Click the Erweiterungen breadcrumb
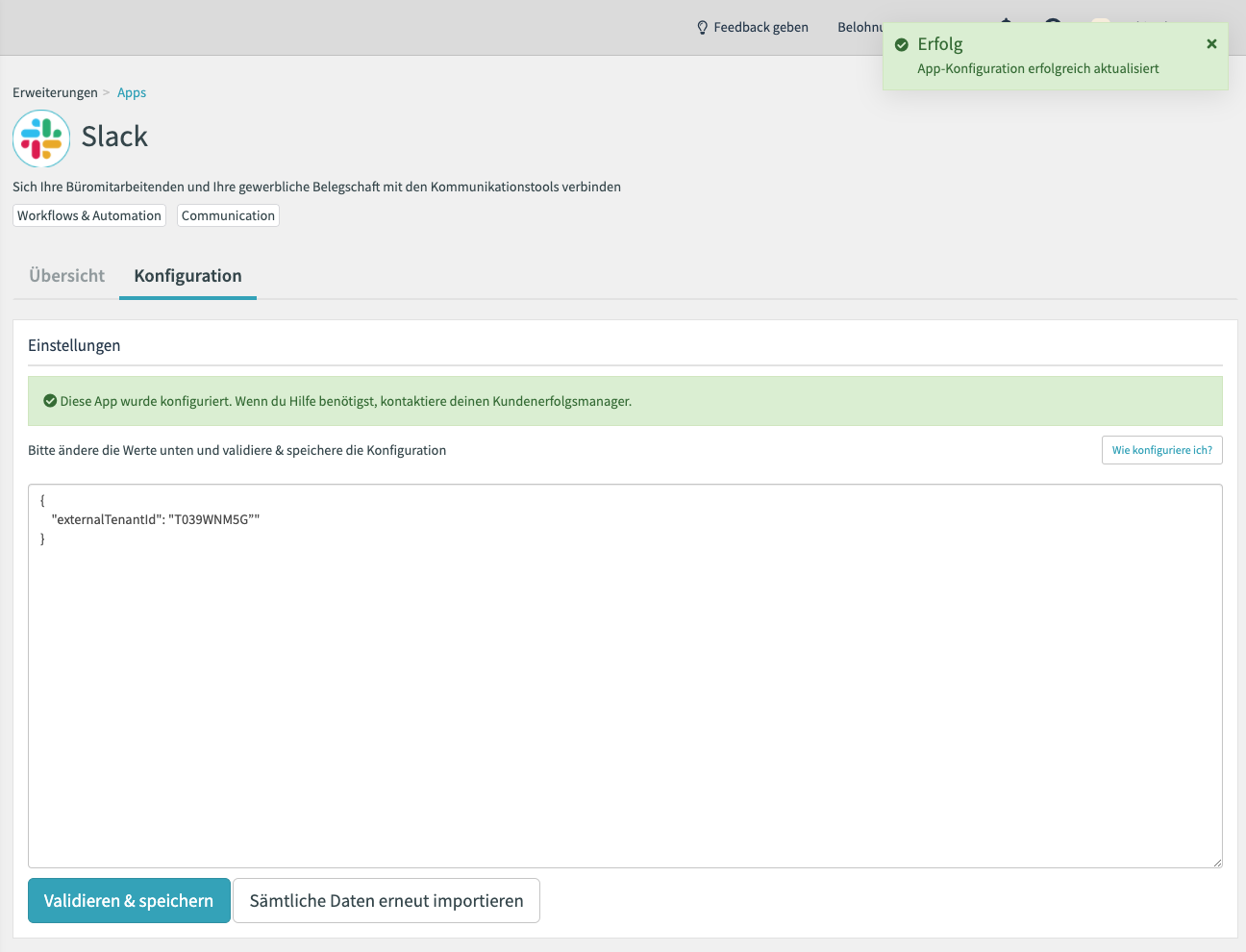Viewport: 1246px width, 952px height. point(55,92)
